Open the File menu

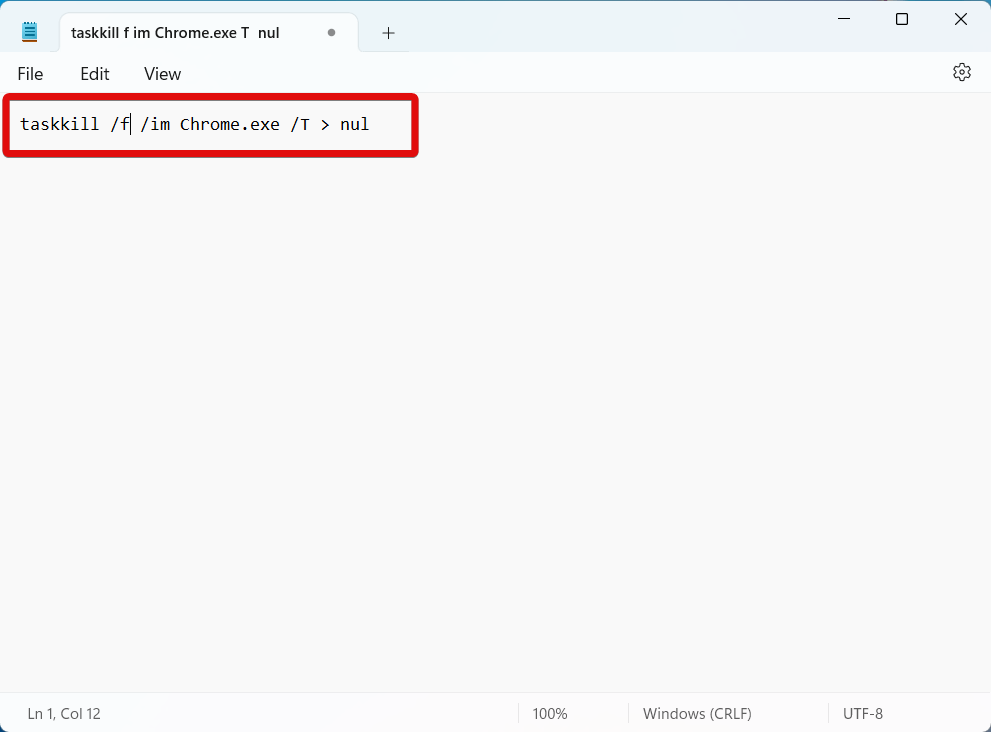(x=30, y=74)
